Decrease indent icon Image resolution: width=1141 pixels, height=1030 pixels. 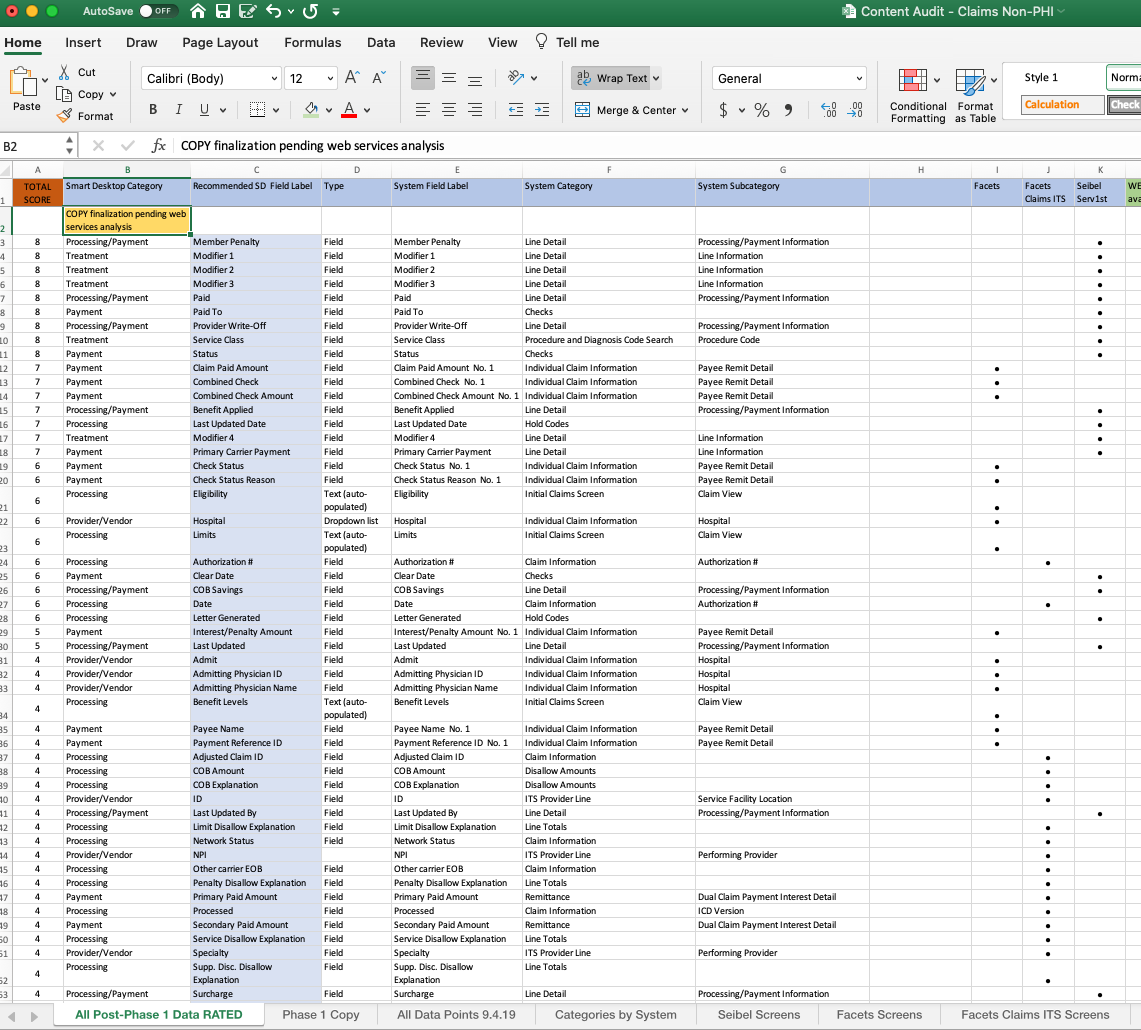[x=516, y=109]
